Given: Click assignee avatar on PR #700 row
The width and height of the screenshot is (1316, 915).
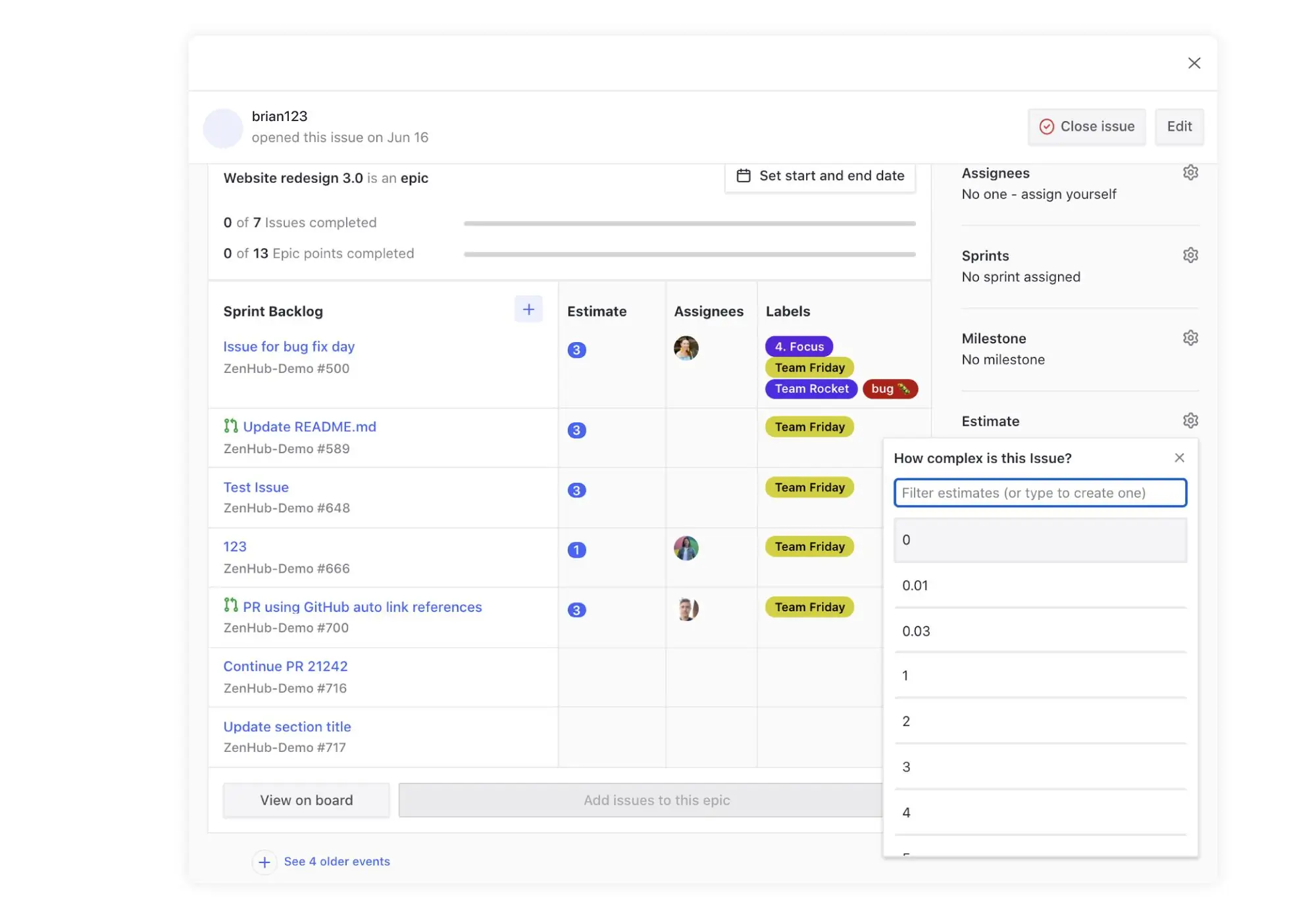Looking at the screenshot, I should coord(686,608).
